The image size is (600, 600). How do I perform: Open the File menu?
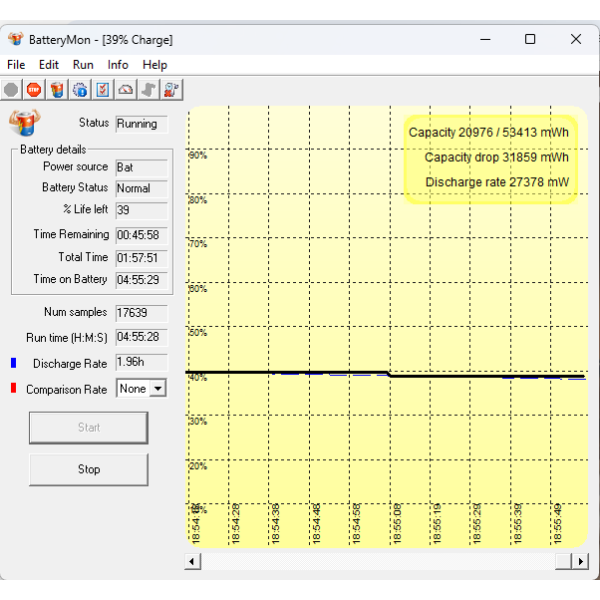16,65
